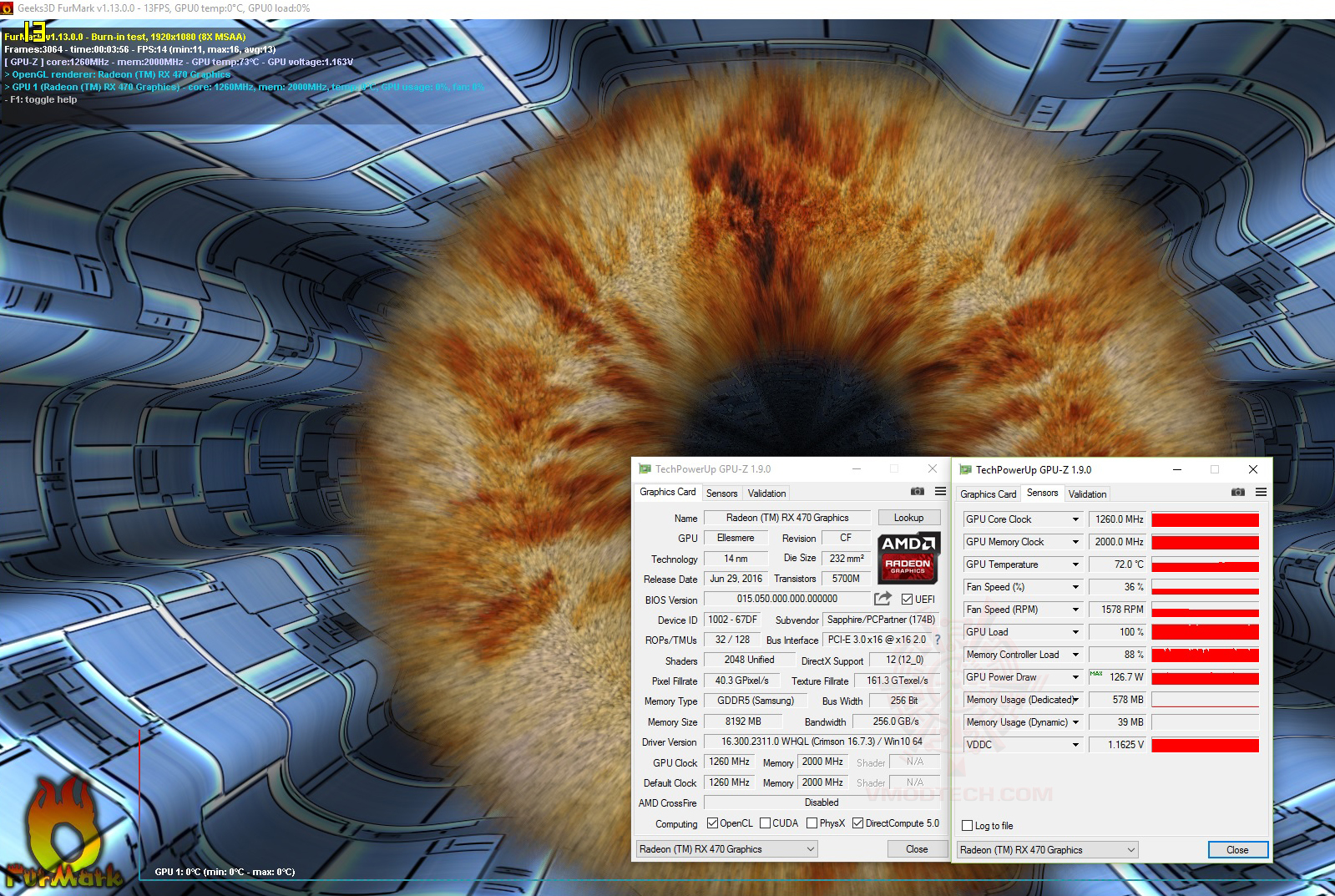Click the Shaders 2048 Unified field
1335x896 pixels.
(x=749, y=660)
